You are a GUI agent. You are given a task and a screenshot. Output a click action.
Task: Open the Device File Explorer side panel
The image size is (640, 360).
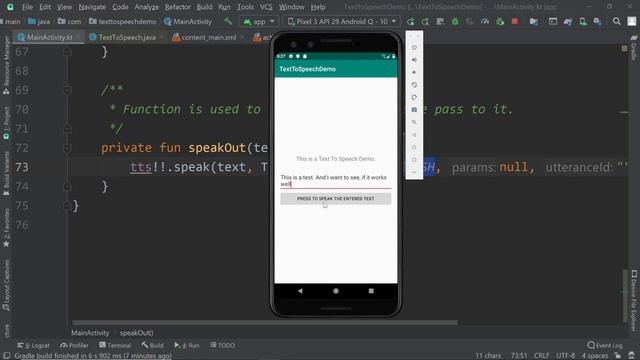click(634, 300)
